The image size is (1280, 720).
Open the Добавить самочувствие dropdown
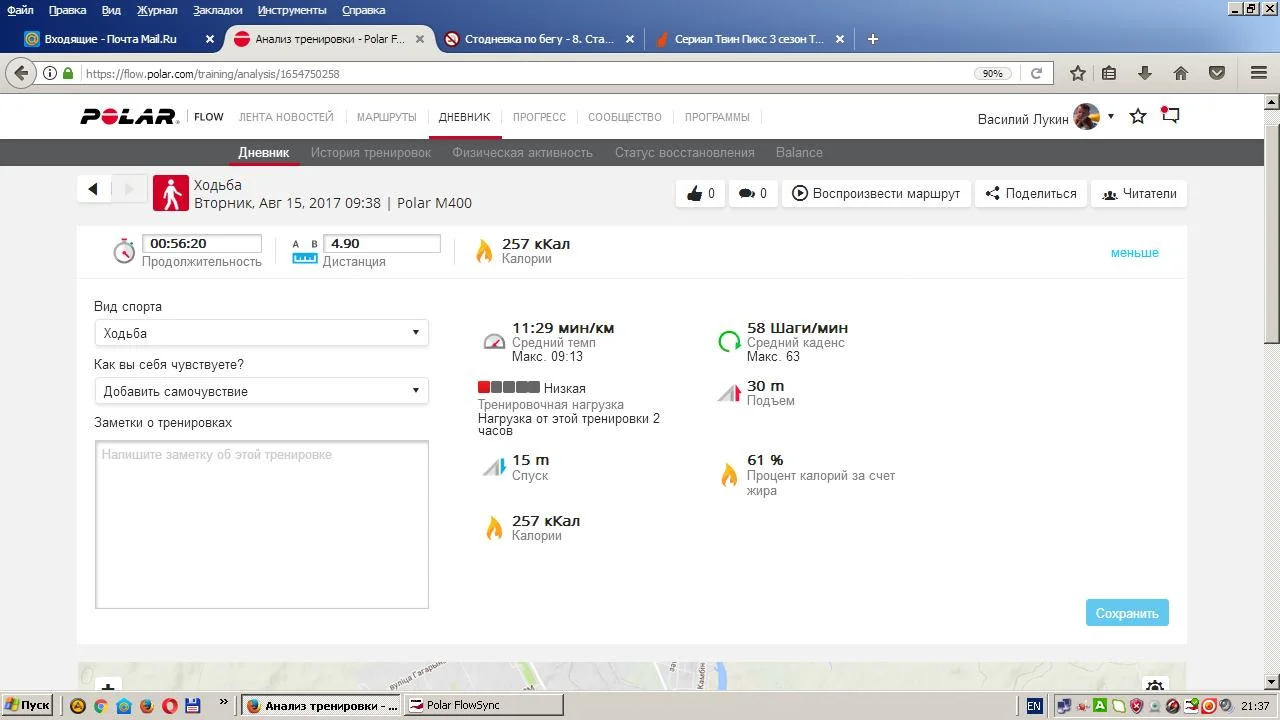pos(261,391)
